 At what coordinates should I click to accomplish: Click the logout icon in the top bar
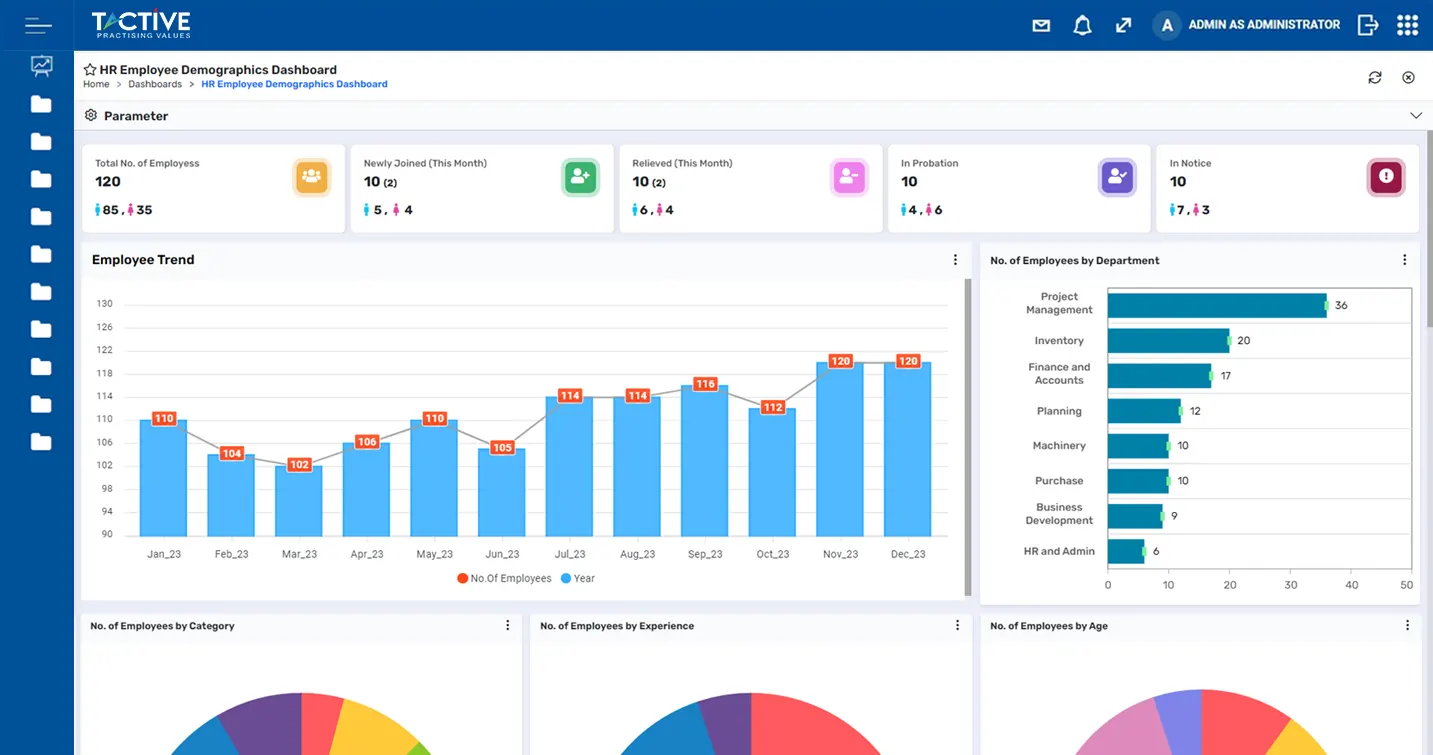(x=1368, y=24)
